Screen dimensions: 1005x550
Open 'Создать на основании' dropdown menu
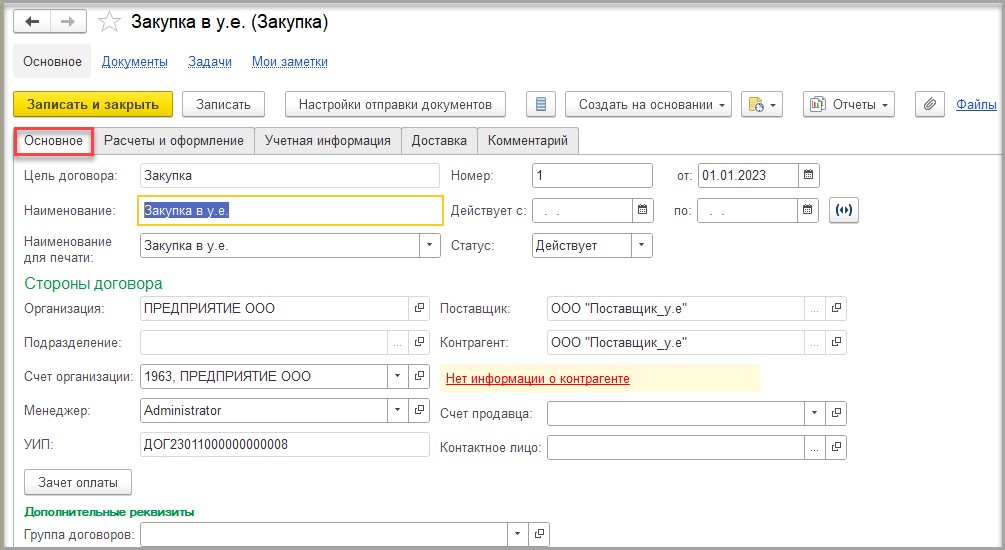[x=648, y=104]
